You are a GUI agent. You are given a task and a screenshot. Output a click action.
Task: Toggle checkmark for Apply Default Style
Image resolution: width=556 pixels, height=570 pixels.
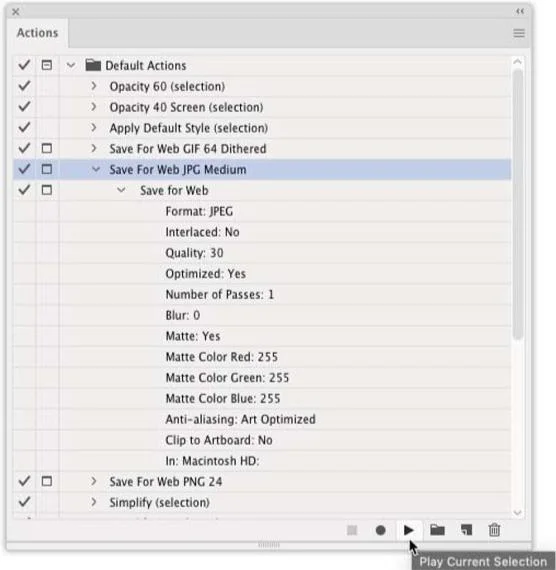tap(24, 128)
